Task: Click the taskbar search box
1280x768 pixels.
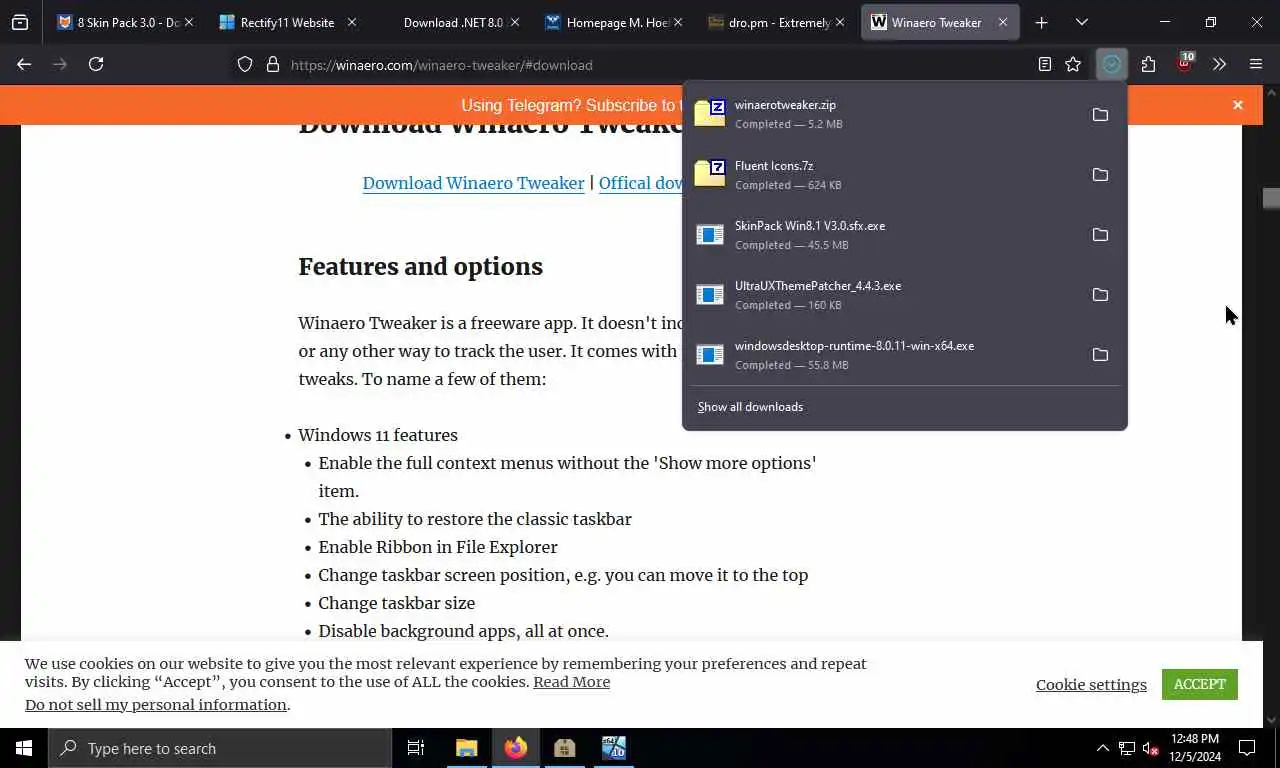Action: point(220,748)
